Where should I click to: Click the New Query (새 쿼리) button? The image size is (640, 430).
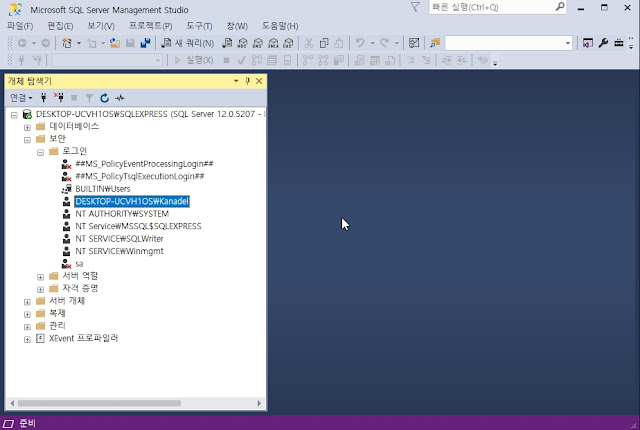[x=188, y=43]
